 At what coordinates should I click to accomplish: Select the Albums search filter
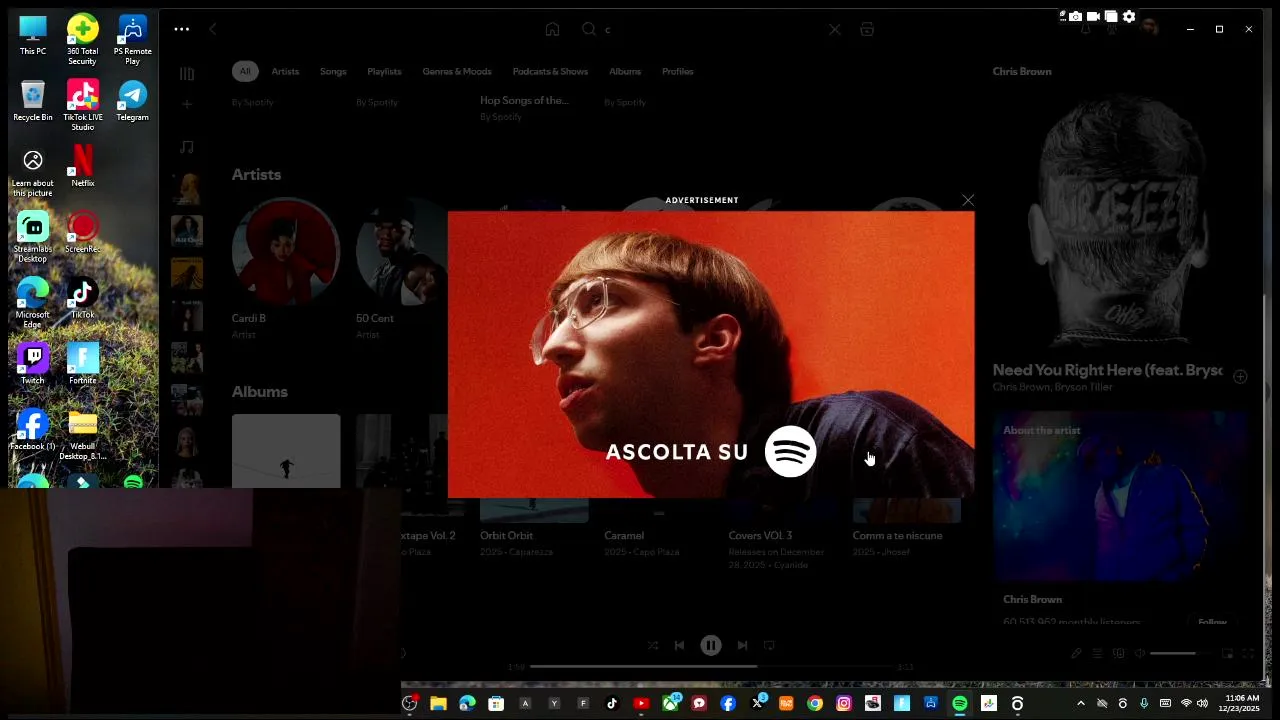(625, 71)
